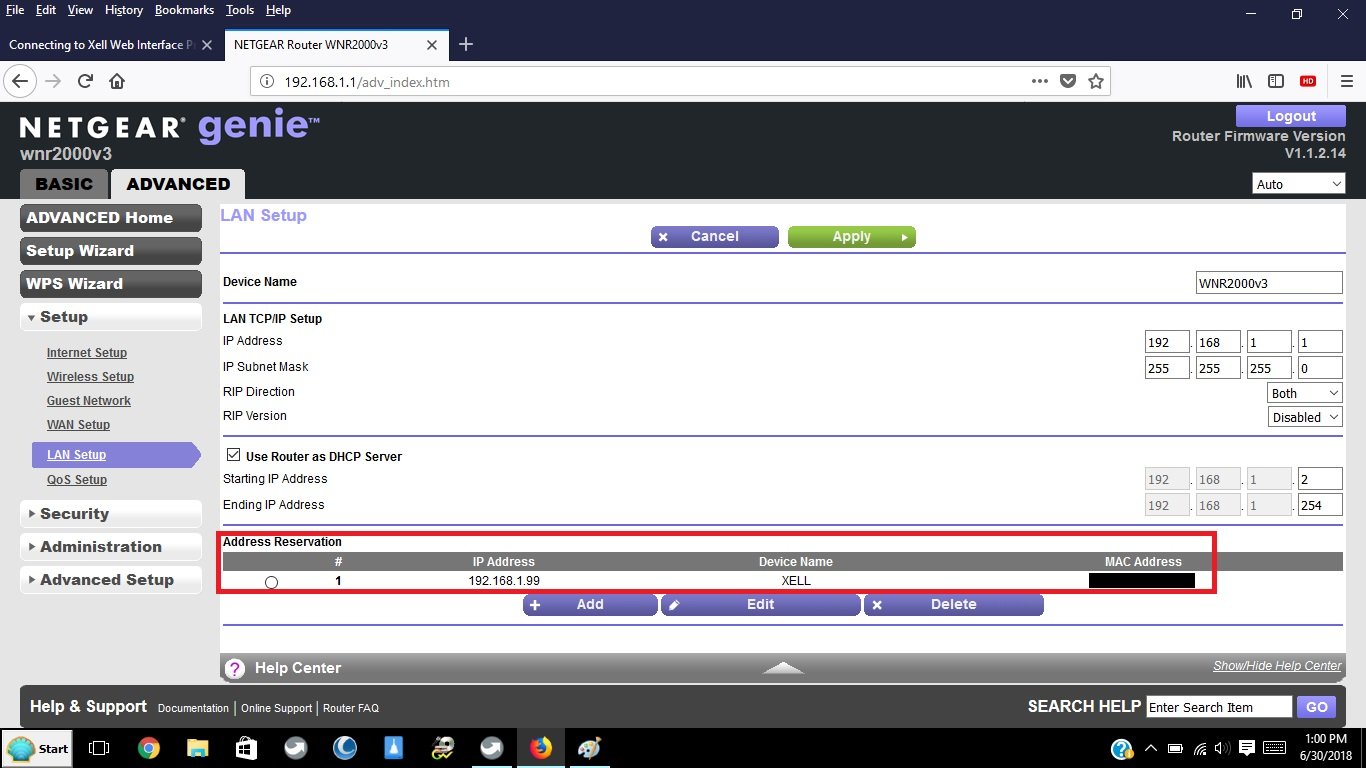Image resolution: width=1366 pixels, height=768 pixels.
Task: Show hidden system tray icons
Action: pyautogui.click(x=1150, y=748)
